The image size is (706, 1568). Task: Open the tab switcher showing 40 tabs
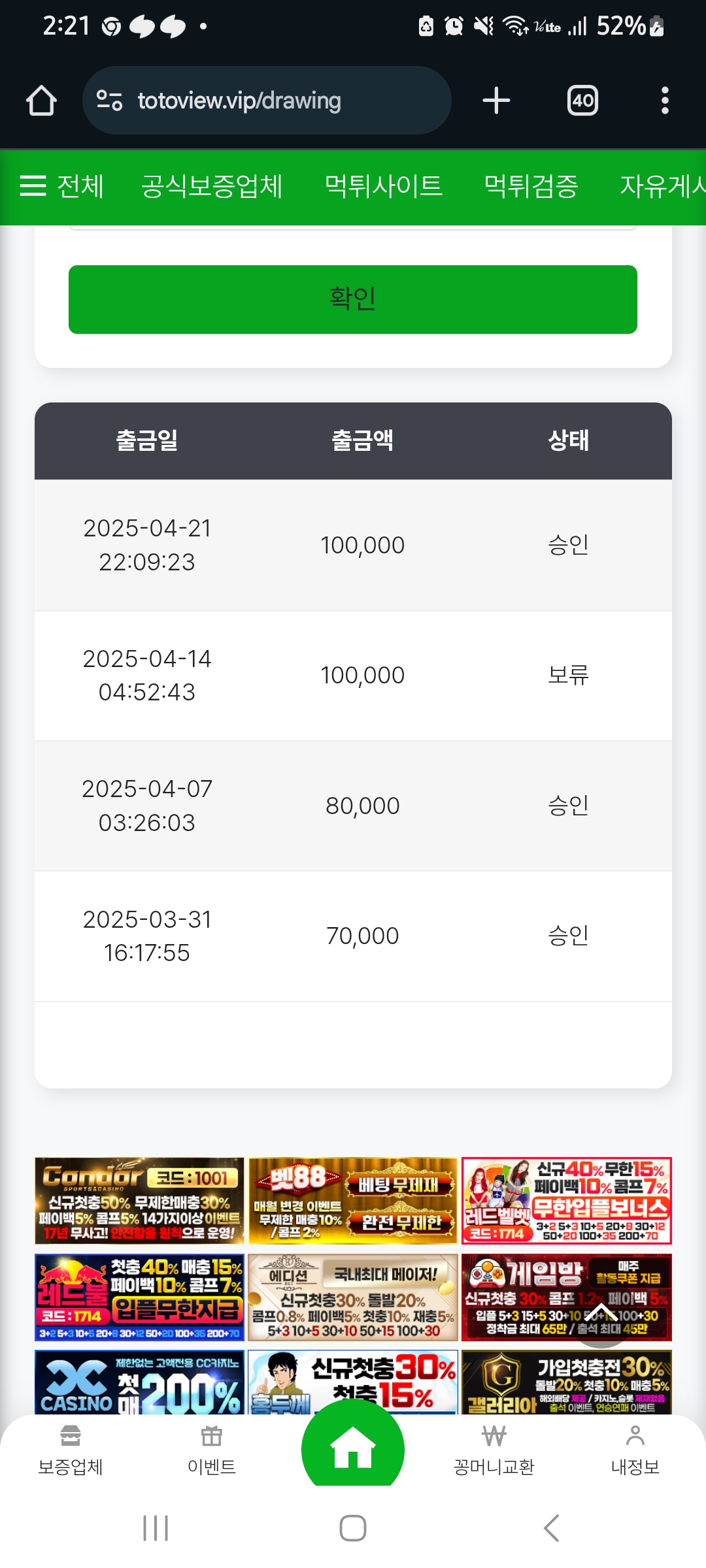tap(582, 101)
